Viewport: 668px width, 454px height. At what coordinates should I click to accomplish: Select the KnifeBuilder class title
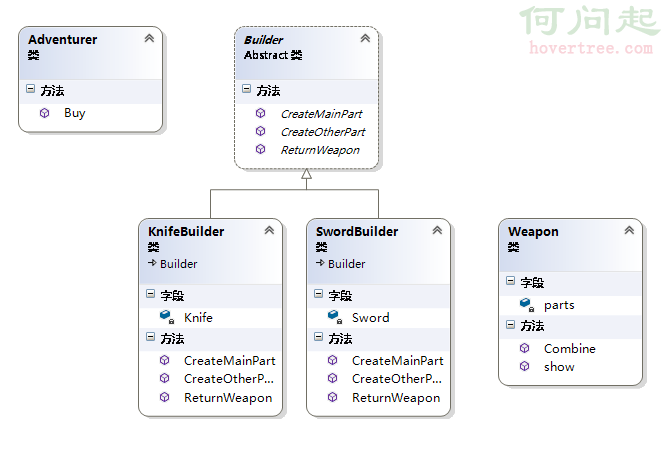[x=186, y=232]
